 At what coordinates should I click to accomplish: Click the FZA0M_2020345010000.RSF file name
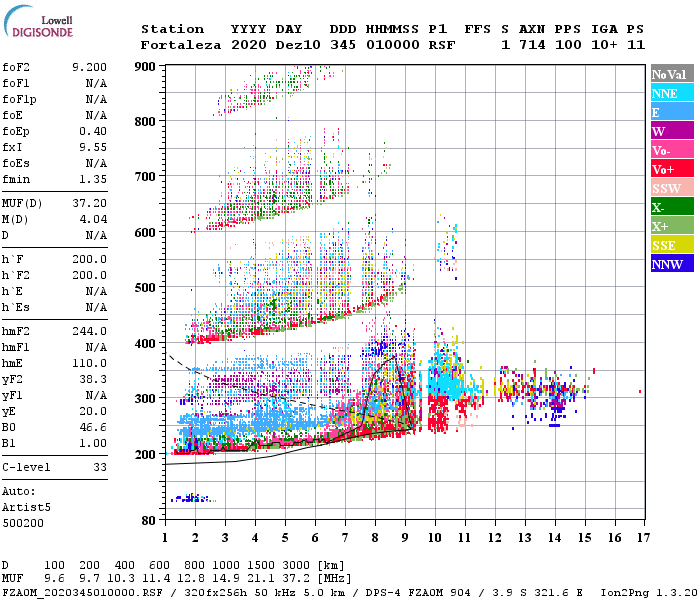(x=82, y=593)
